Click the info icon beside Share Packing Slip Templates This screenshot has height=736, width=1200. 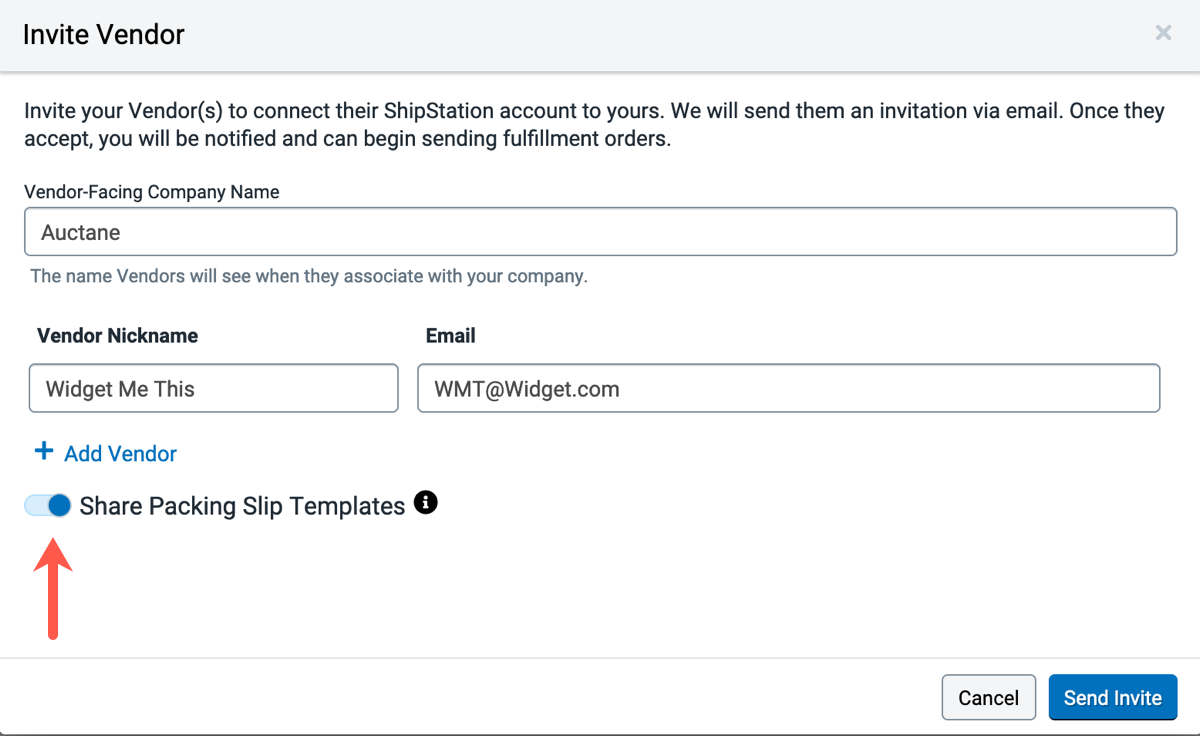tap(426, 503)
